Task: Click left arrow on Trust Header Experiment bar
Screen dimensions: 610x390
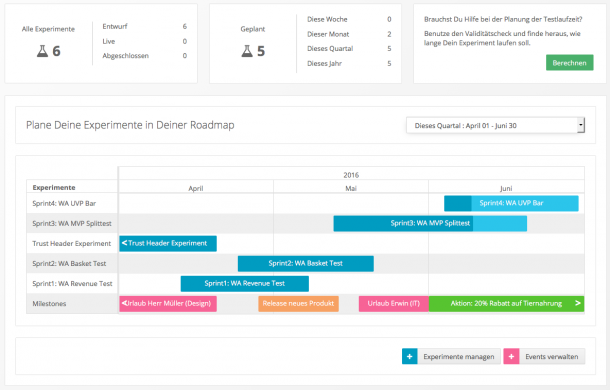Action: click(124, 243)
